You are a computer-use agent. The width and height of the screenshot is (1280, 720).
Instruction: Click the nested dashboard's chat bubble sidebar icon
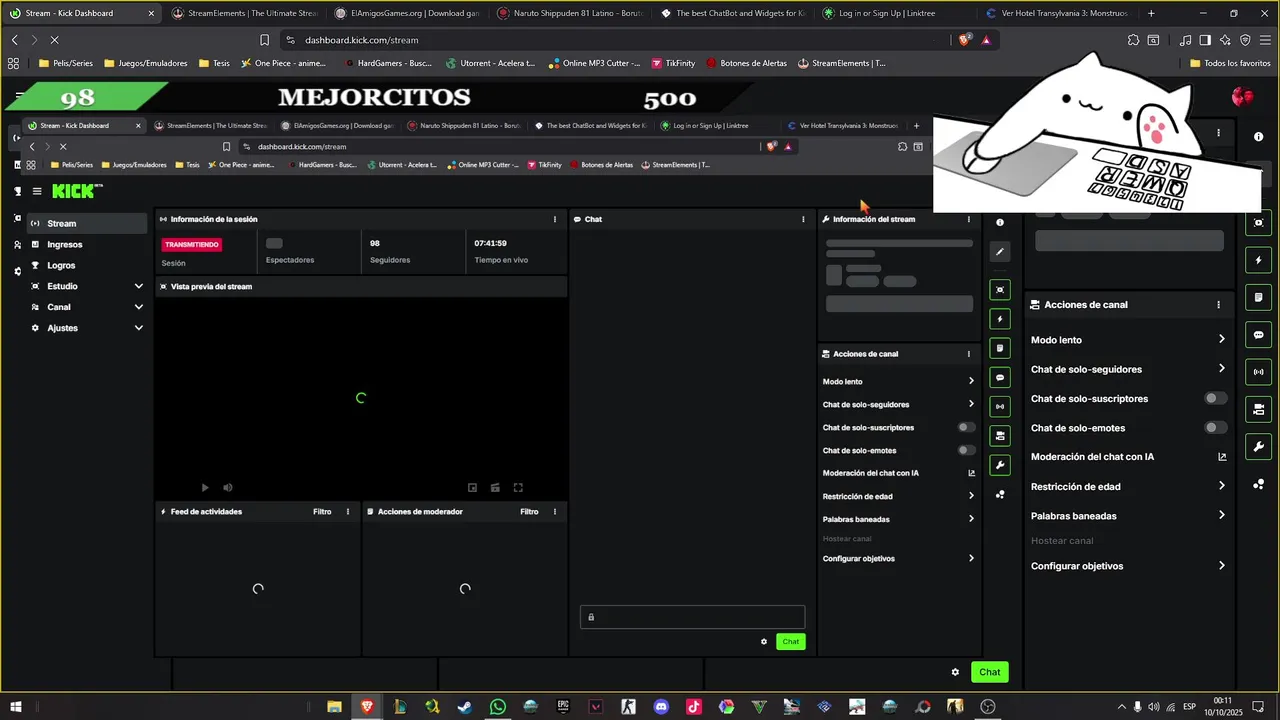(x=999, y=378)
